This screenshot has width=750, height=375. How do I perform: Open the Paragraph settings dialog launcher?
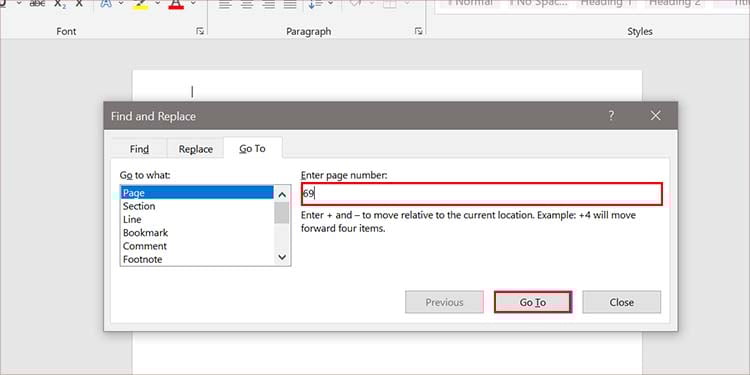click(x=419, y=31)
